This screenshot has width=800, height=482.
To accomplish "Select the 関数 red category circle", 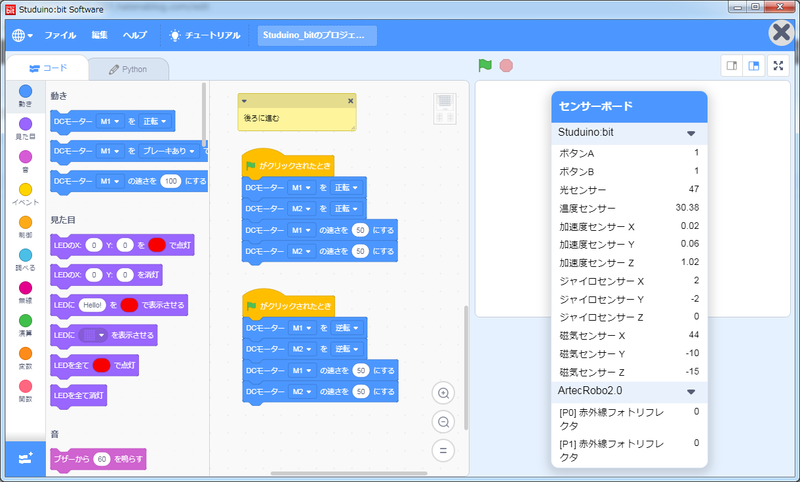I will (26, 386).
